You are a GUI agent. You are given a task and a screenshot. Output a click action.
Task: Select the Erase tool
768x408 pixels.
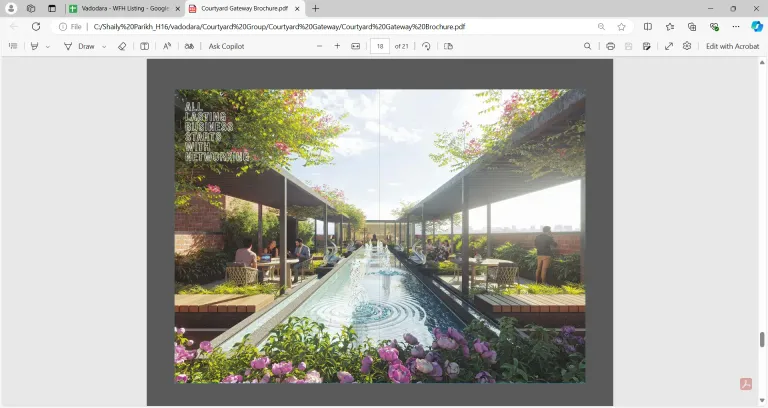pos(122,46)
